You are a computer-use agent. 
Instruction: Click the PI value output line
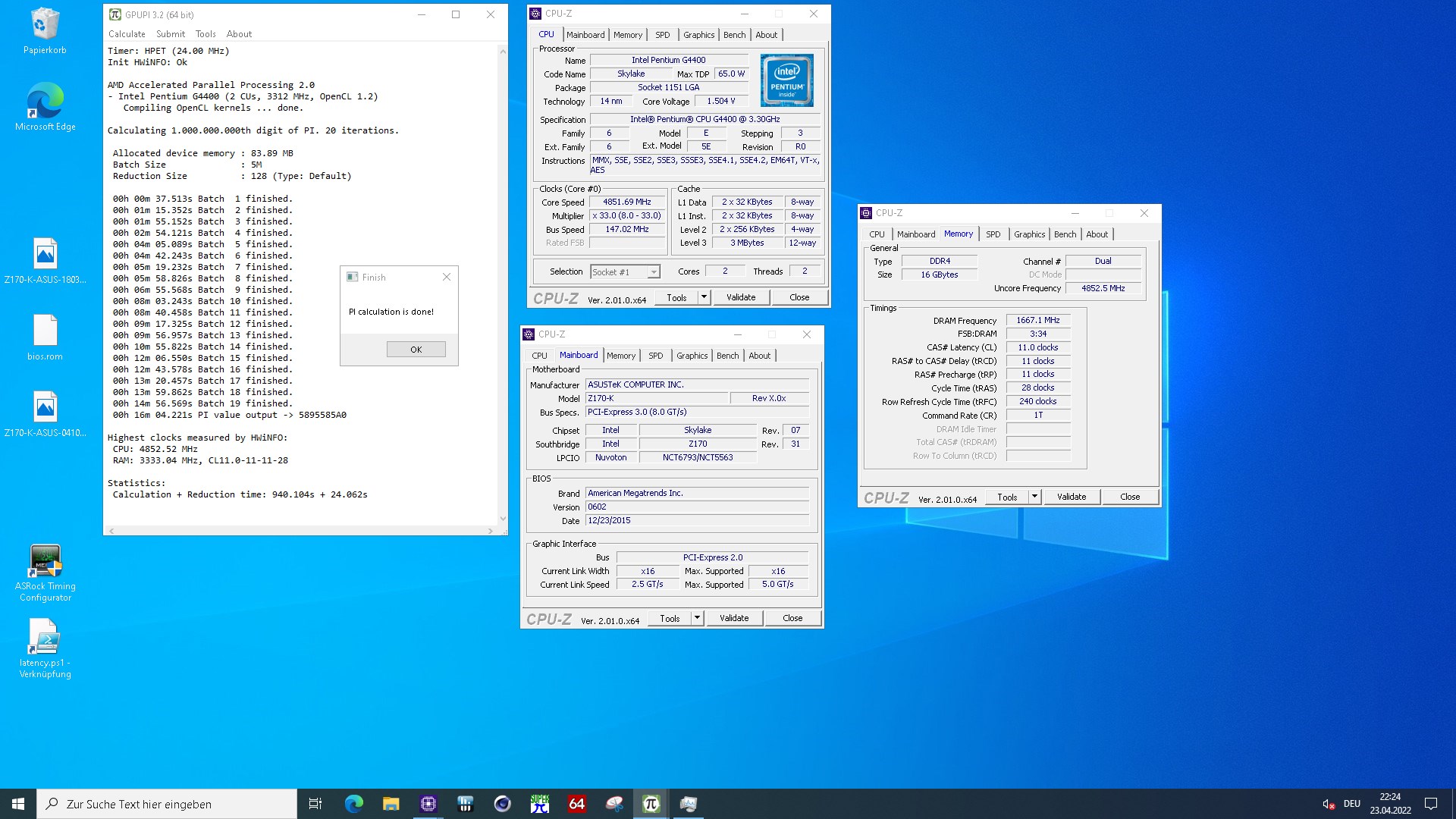click(230, 415)
